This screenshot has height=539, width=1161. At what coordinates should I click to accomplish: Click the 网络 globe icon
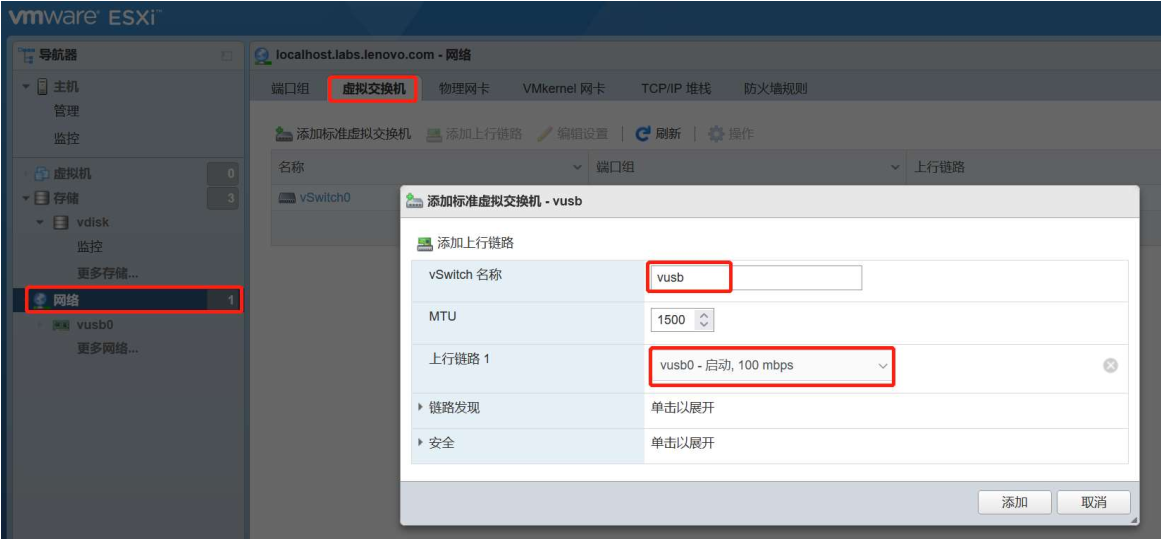pos(40,300)
